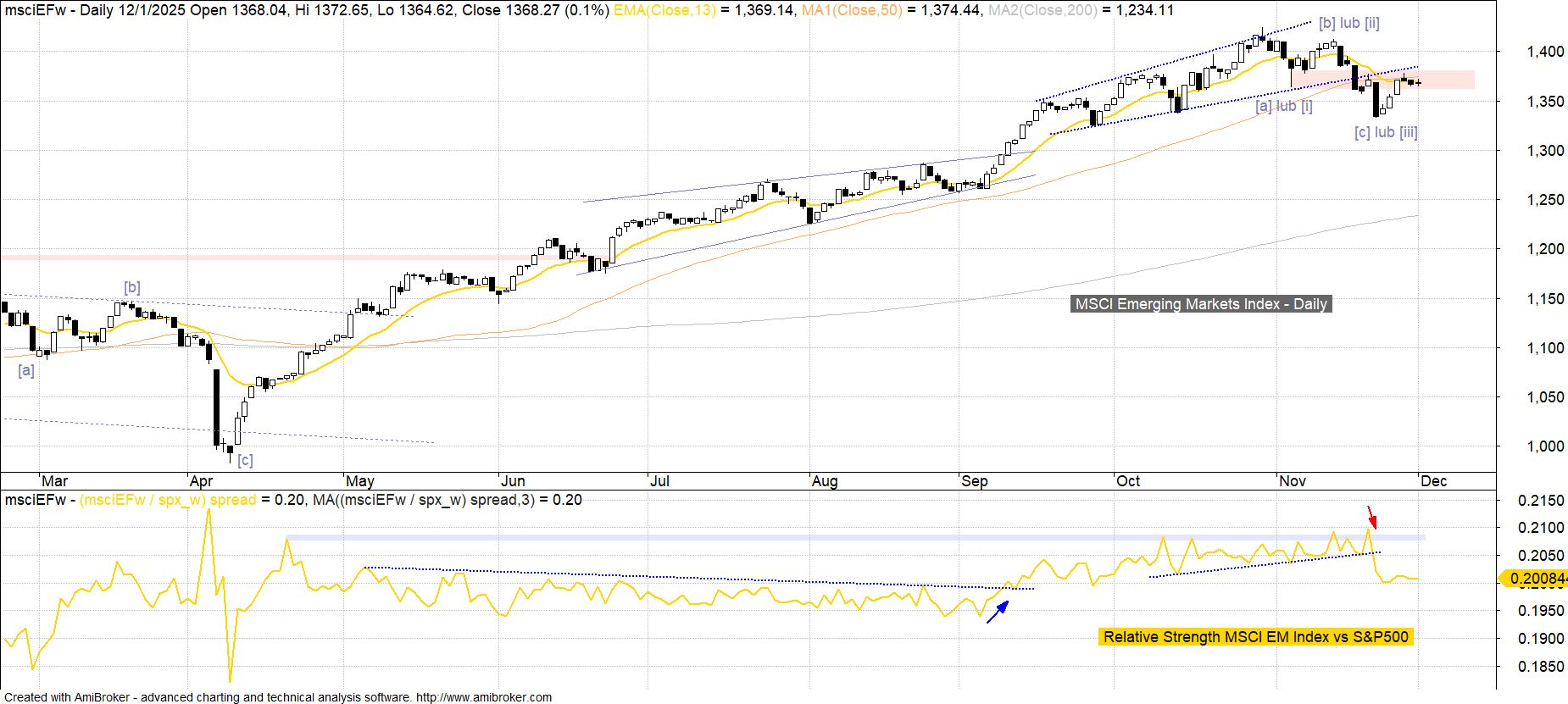
Task: Click the "MSCI Emerging Markets Index - Daily" label
Action: pos(1200,304)
